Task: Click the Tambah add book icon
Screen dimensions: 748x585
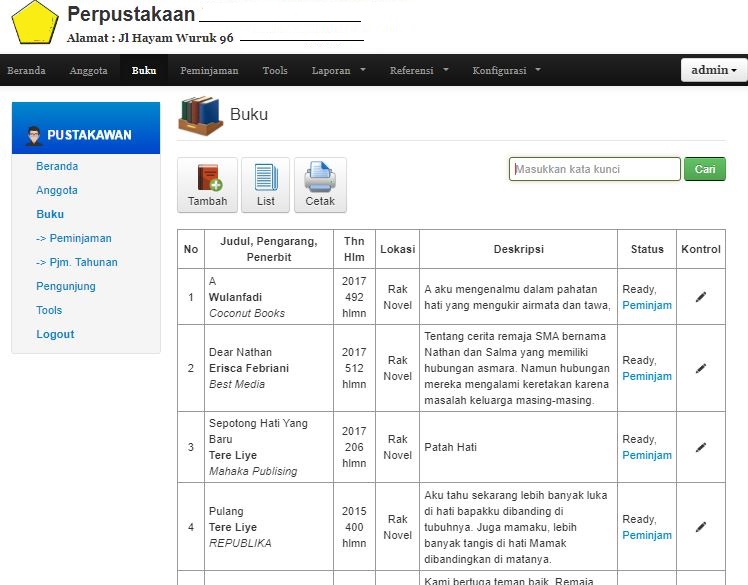Action: (x=208, y=178)
